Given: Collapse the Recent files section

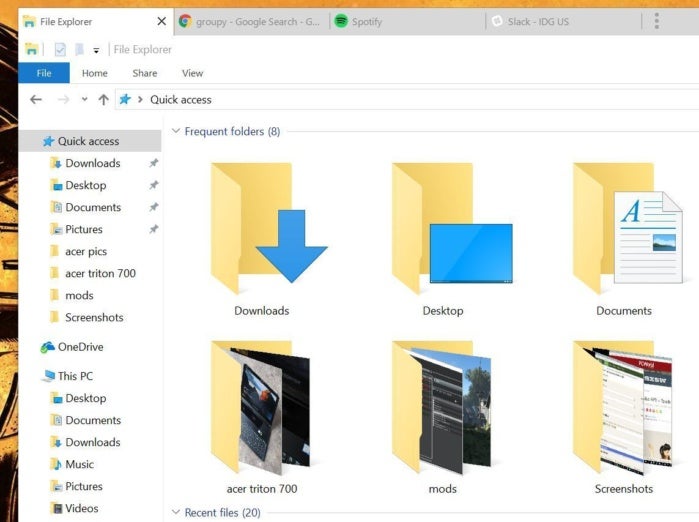Looking at the screenshot, I should pos(176,512).
